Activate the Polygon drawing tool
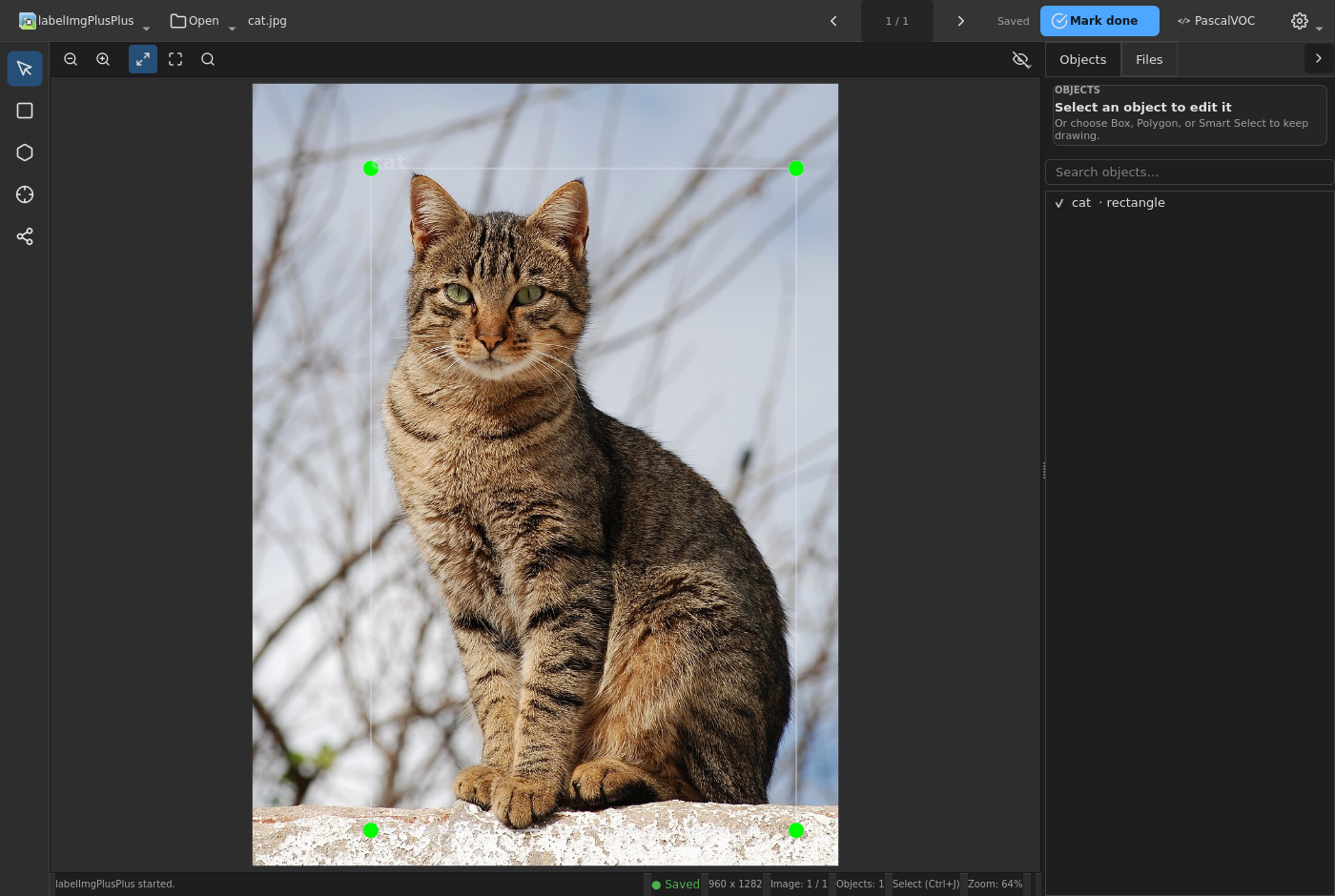This screenshot has width=1335, height=896. [x=25, y=153]
